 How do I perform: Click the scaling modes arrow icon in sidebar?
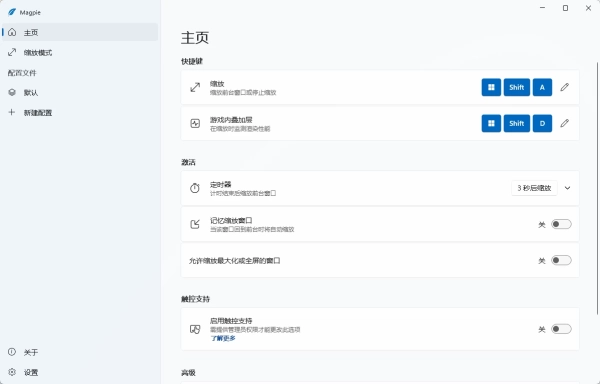(12, 52)
